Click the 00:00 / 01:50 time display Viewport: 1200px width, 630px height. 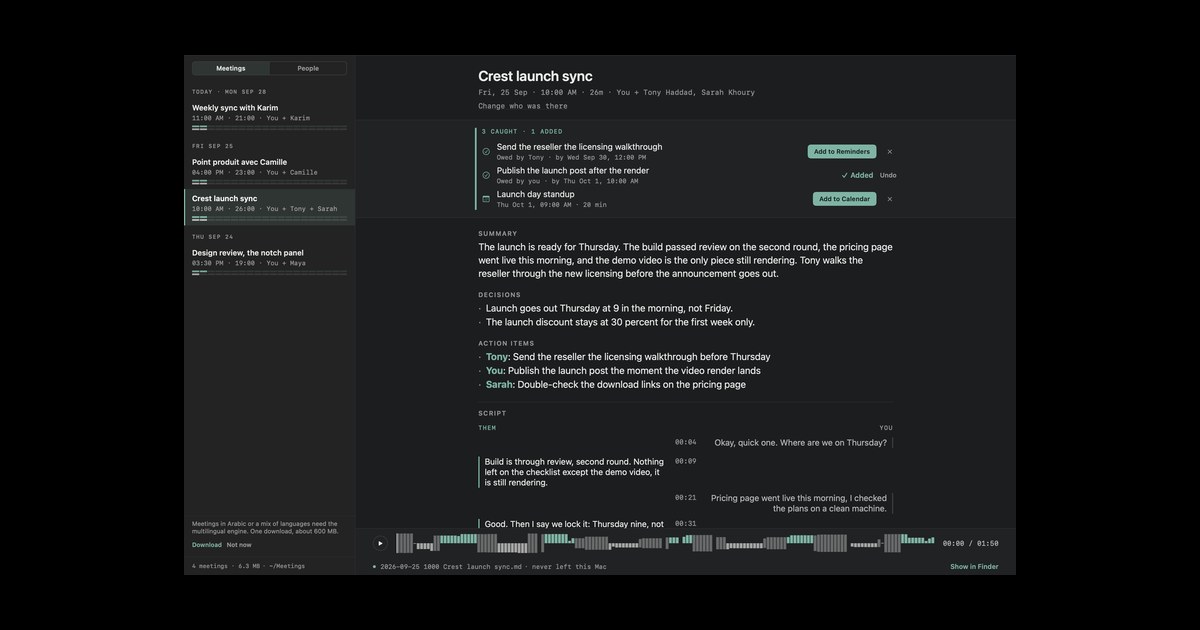[970, 544]
